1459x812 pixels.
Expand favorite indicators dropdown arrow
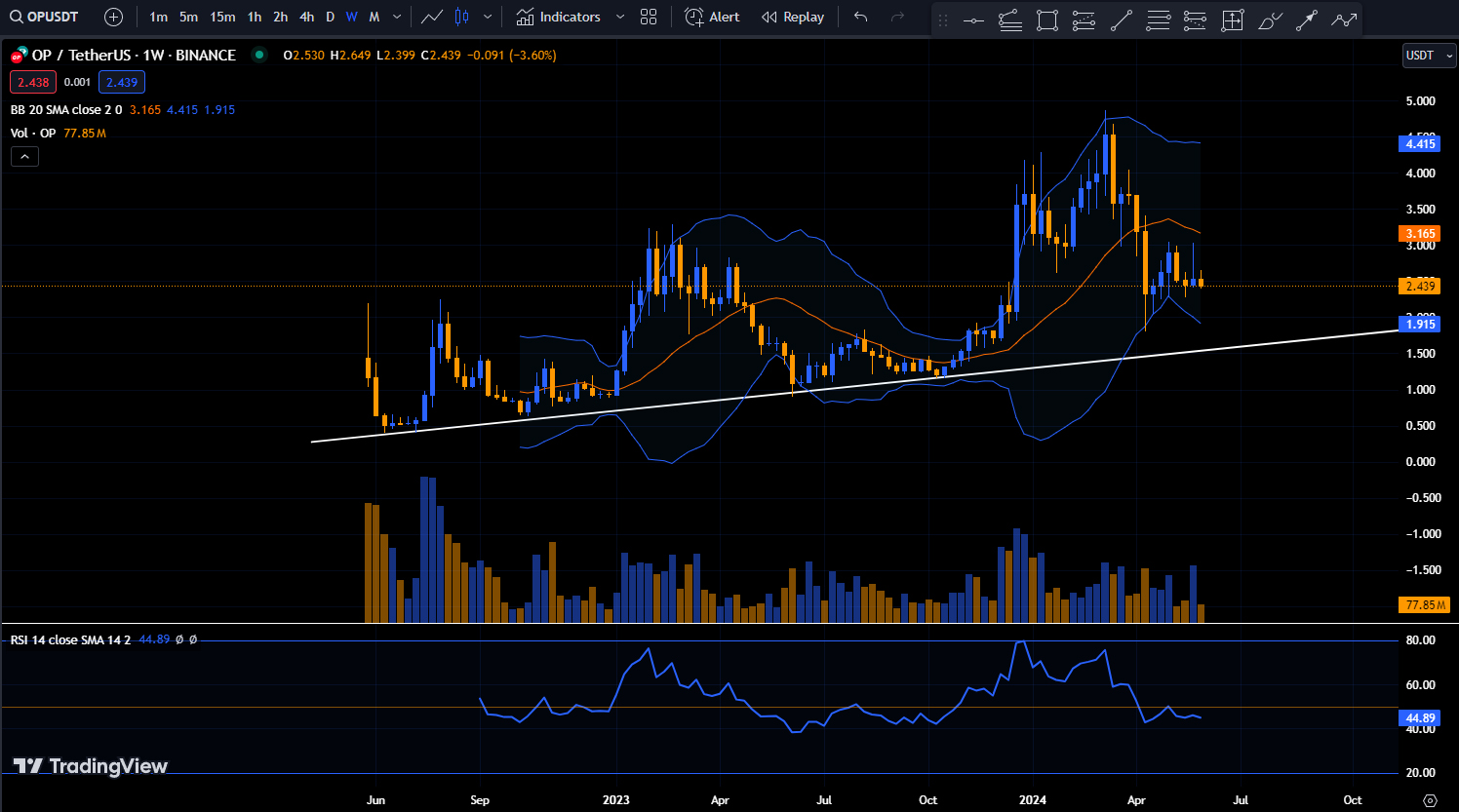[619, 17]
